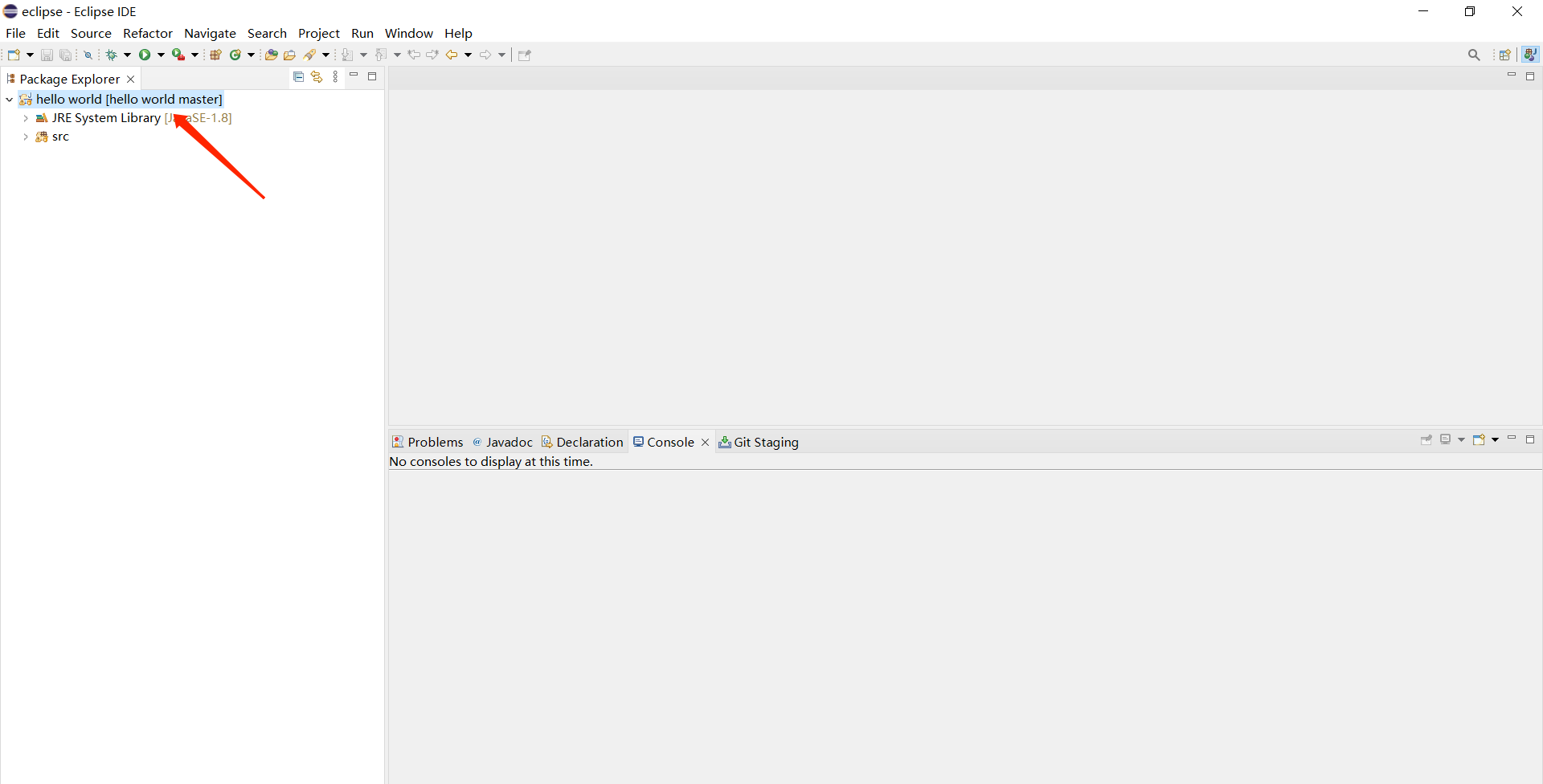Open the Forward history dropdown arrow

(501, 55)
